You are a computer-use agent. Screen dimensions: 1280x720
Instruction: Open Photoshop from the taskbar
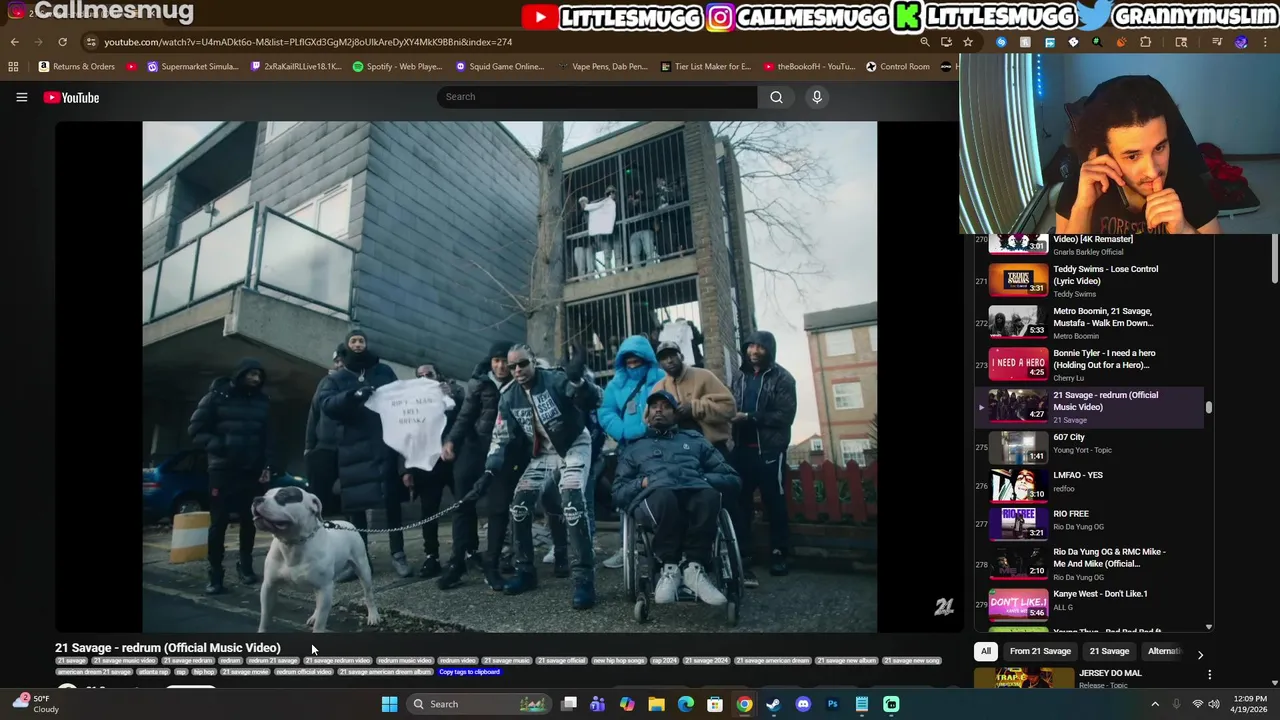coord(832,704)
